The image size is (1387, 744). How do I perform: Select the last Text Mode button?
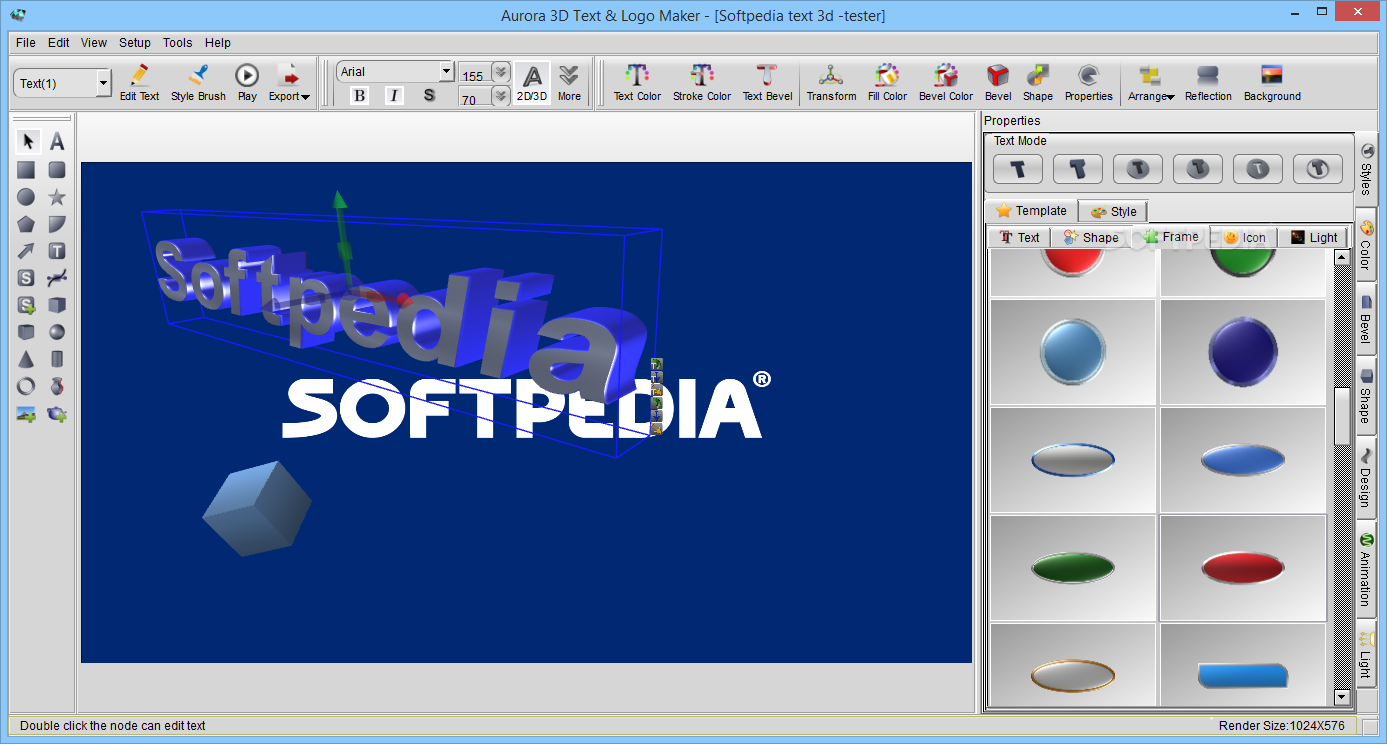pos(1318,169)
